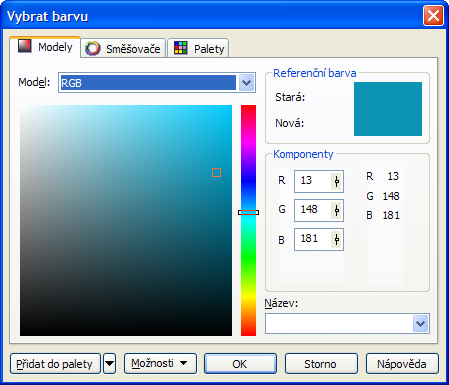This screenshot has height=385, width=449.
Task: Click the R value slider popup icon
Action: (x=336, y=182)
